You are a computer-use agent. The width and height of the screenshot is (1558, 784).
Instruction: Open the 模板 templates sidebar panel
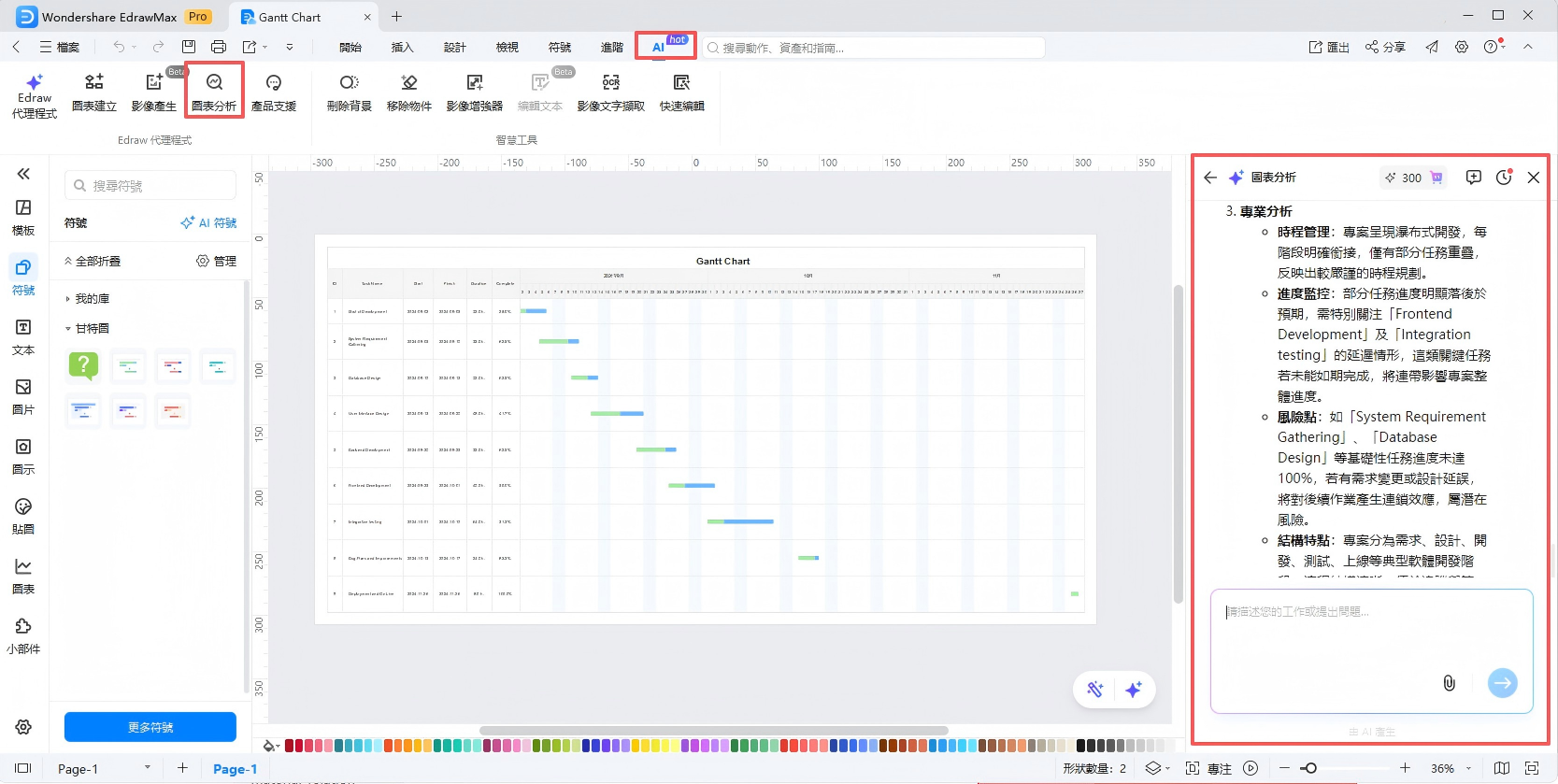[x=23, y=217]
